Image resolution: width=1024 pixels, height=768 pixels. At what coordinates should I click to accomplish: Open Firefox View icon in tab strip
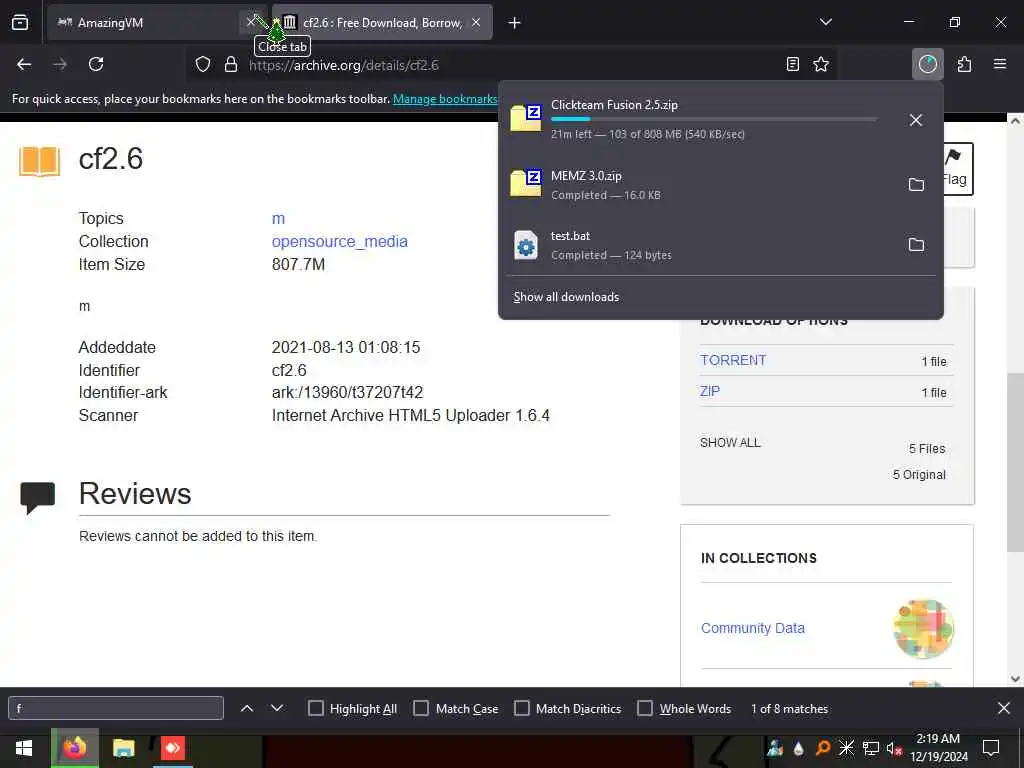coord(20,22)
